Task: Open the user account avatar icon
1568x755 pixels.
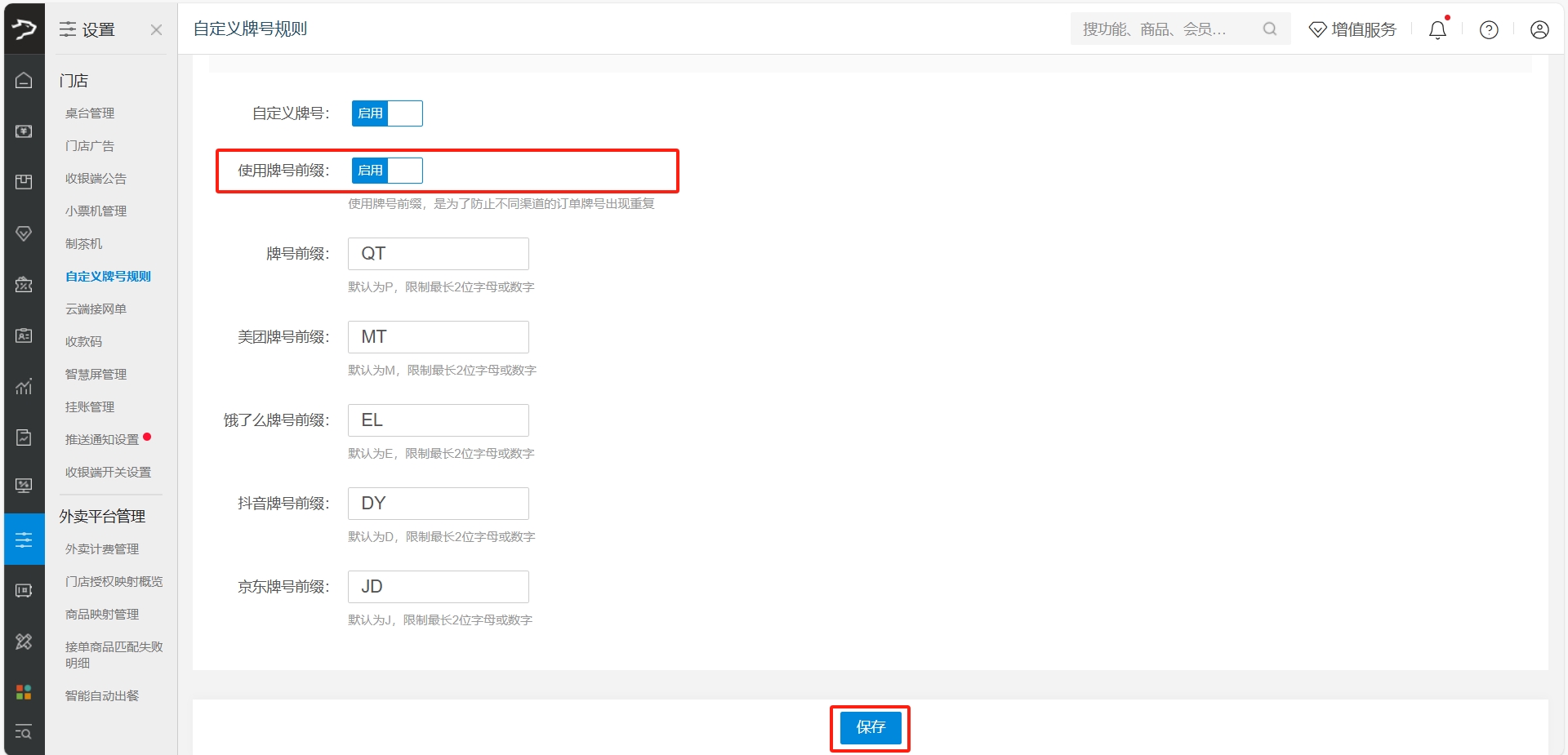Action: click(x=1539, y=29)
